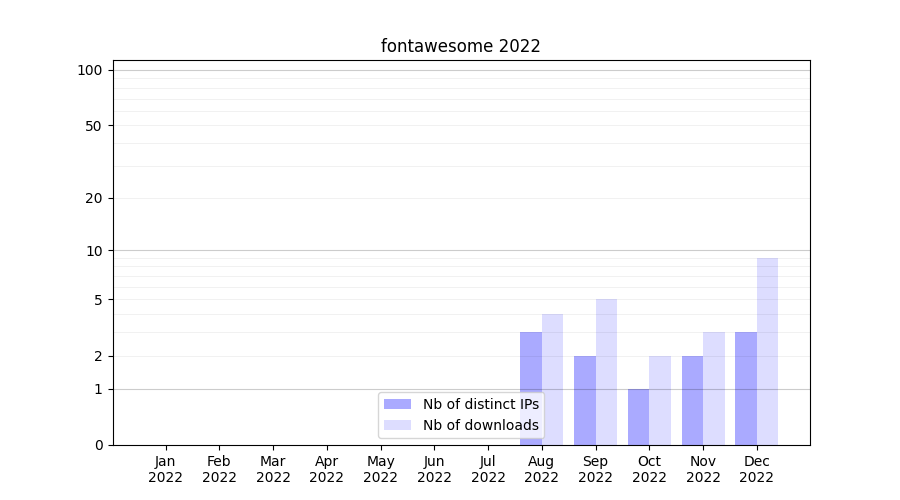The width and height of the screenshot is (900, 500).
Task: Click the December downloads bar
Action: click(767, 351)
